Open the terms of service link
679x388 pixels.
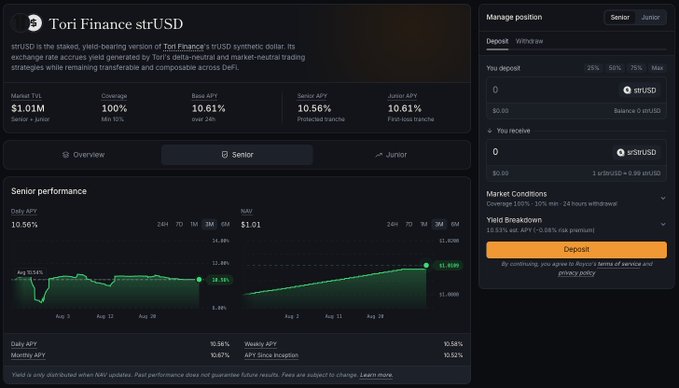pyautogui.click(x=619, y=264)
